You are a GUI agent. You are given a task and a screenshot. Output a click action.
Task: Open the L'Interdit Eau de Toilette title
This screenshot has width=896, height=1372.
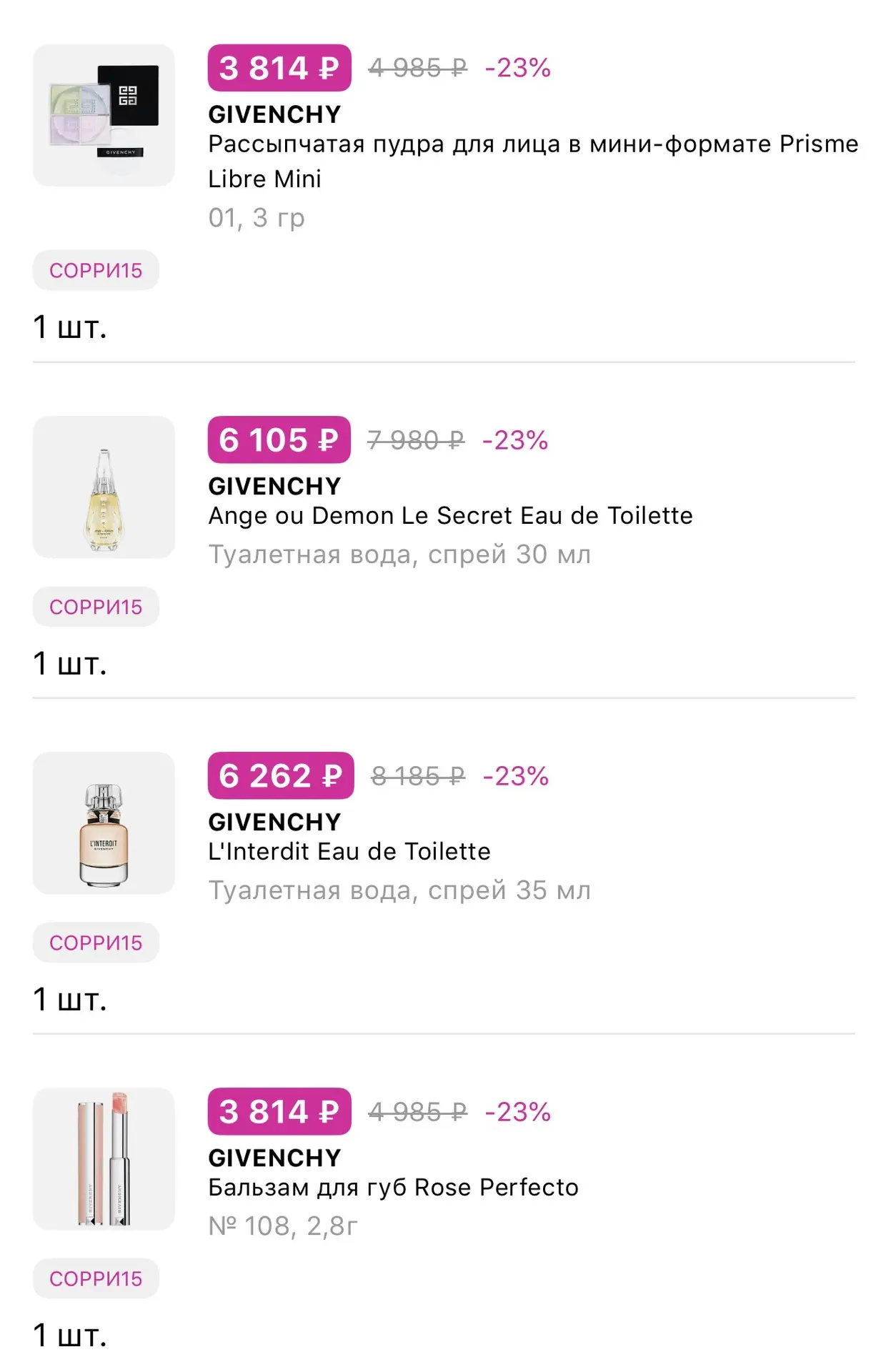(349, 851)
